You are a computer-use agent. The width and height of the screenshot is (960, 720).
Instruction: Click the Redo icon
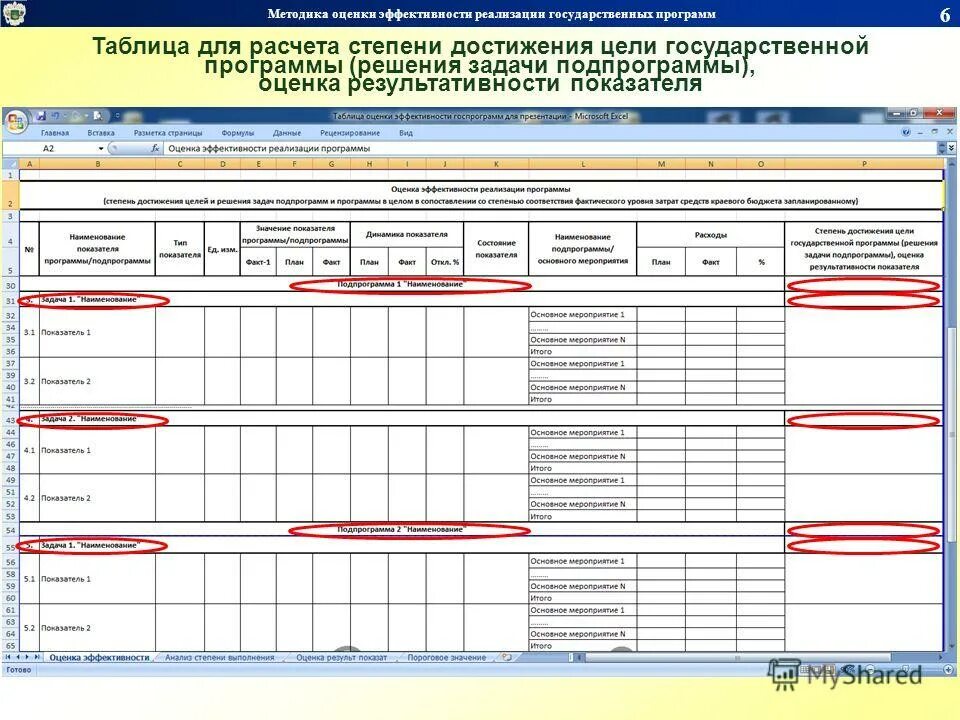point(76,115)
